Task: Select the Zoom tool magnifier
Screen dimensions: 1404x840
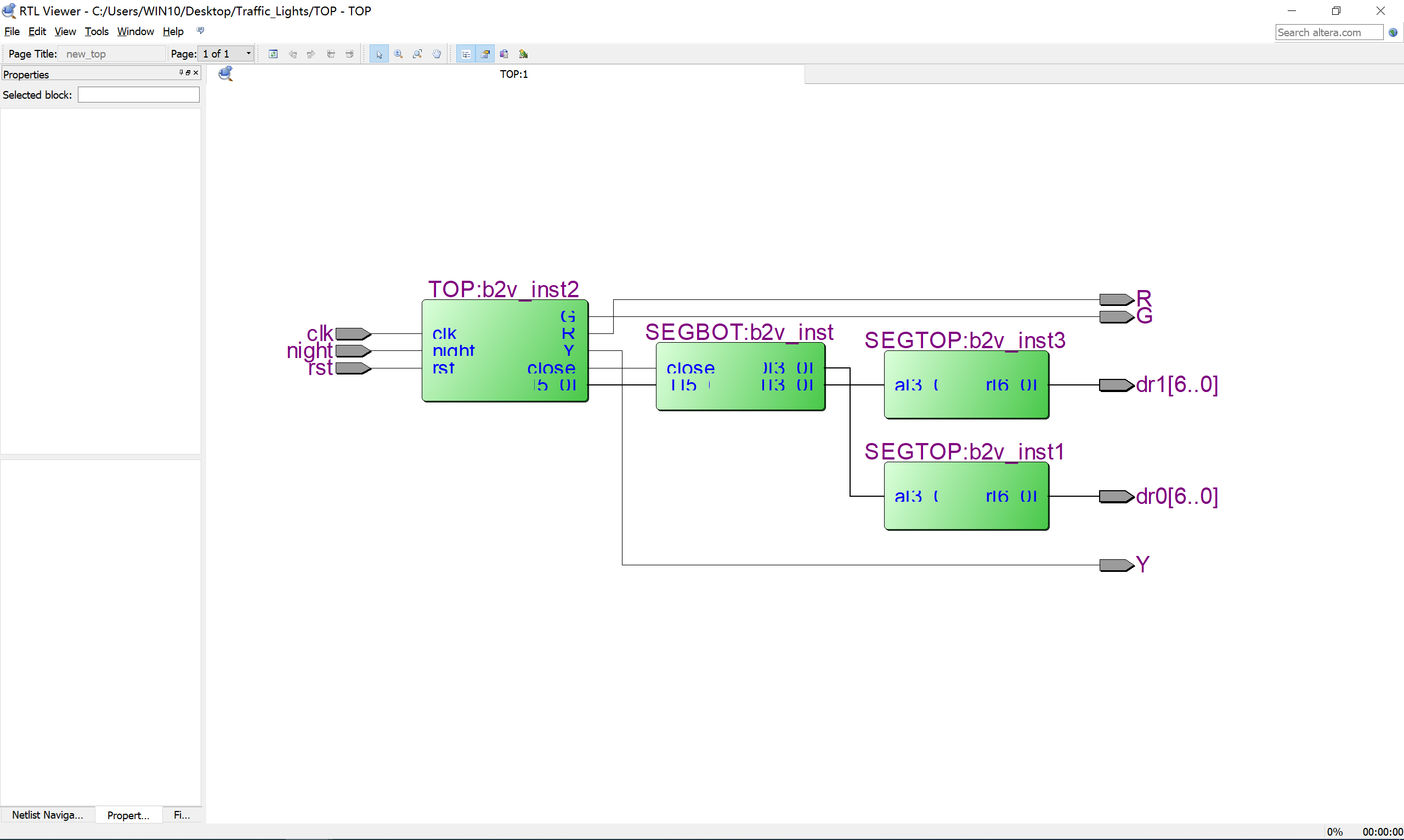Action: (399, 54)
